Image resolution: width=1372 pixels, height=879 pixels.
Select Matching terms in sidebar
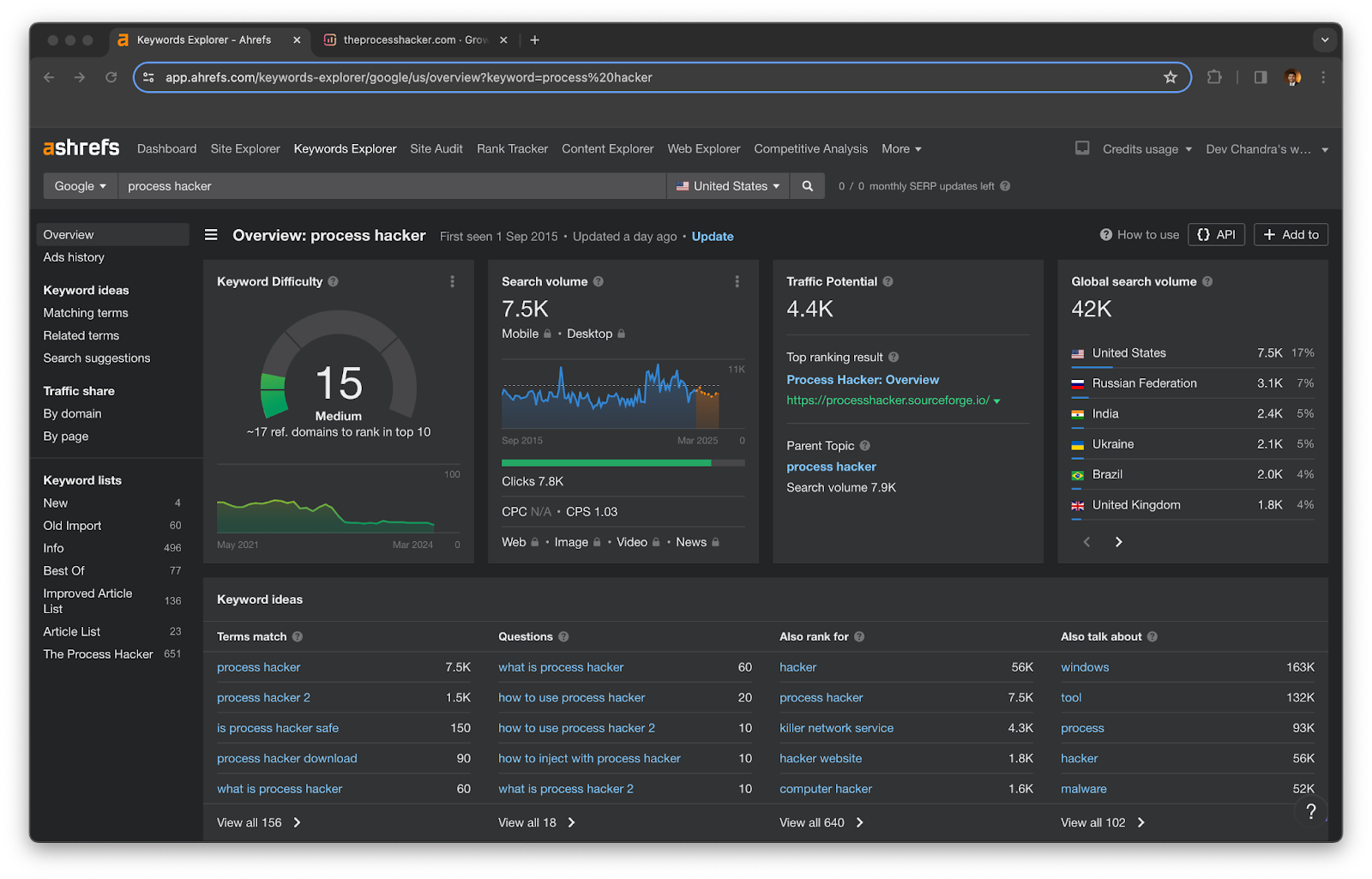[x=86, y=313]
